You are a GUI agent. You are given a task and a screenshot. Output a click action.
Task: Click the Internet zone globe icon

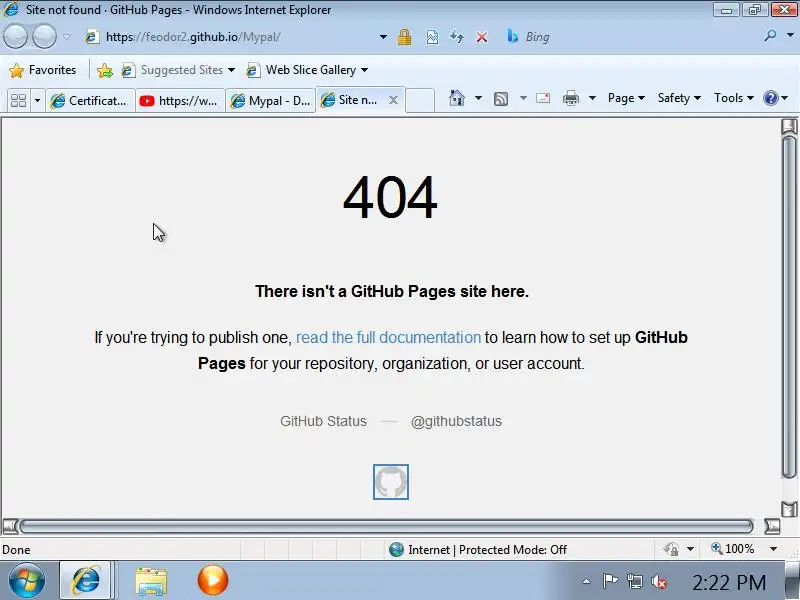coord(396,549)
